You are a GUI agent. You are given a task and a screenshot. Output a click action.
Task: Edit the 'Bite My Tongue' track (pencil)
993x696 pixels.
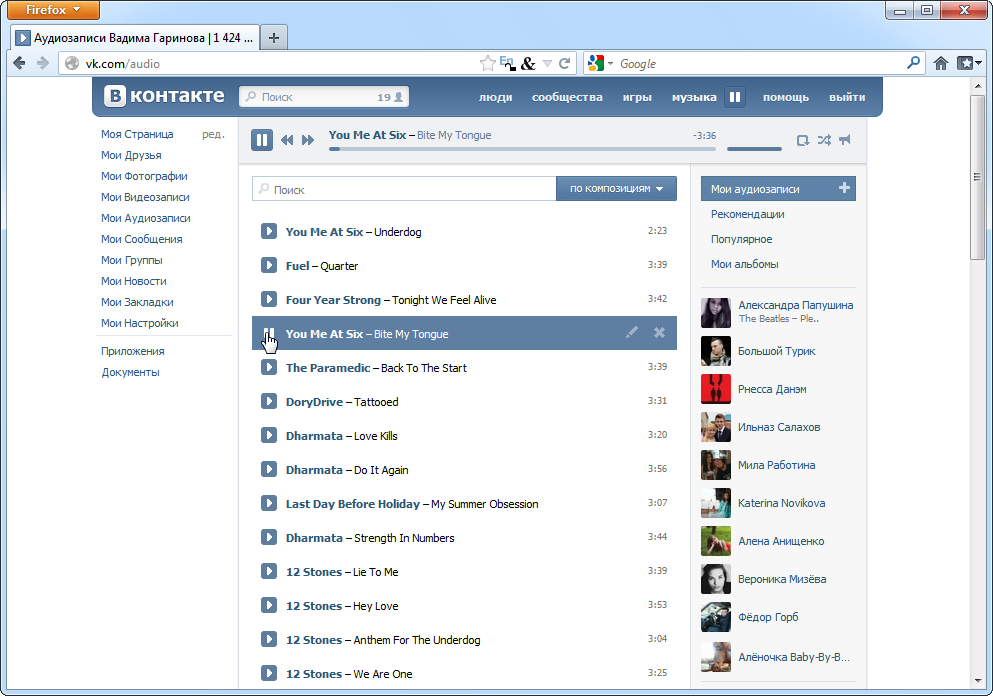631,332
